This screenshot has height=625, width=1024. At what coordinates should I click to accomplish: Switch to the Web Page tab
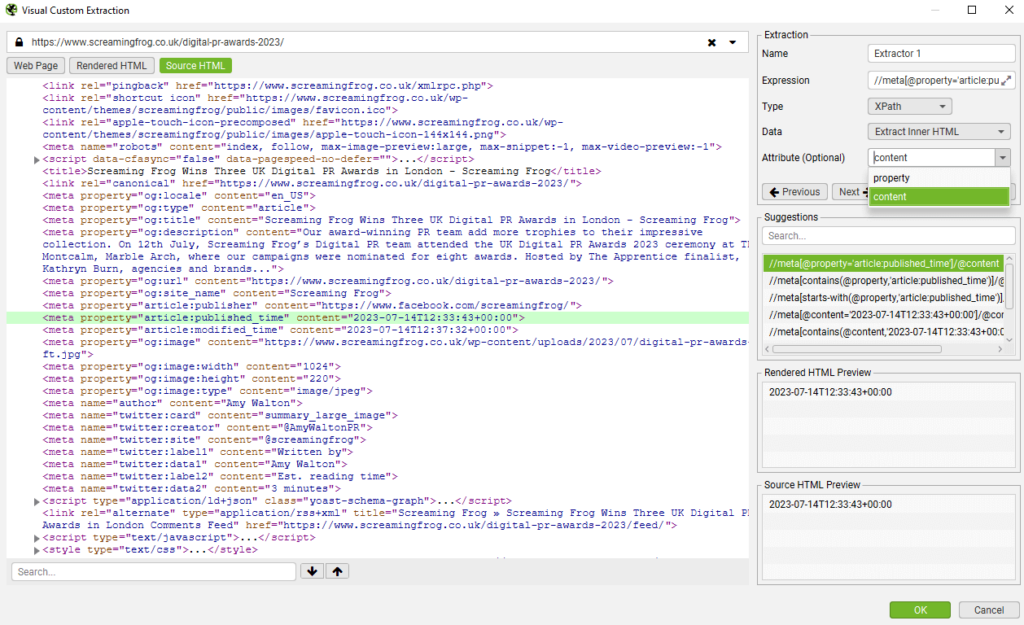(x=35, y=65)
